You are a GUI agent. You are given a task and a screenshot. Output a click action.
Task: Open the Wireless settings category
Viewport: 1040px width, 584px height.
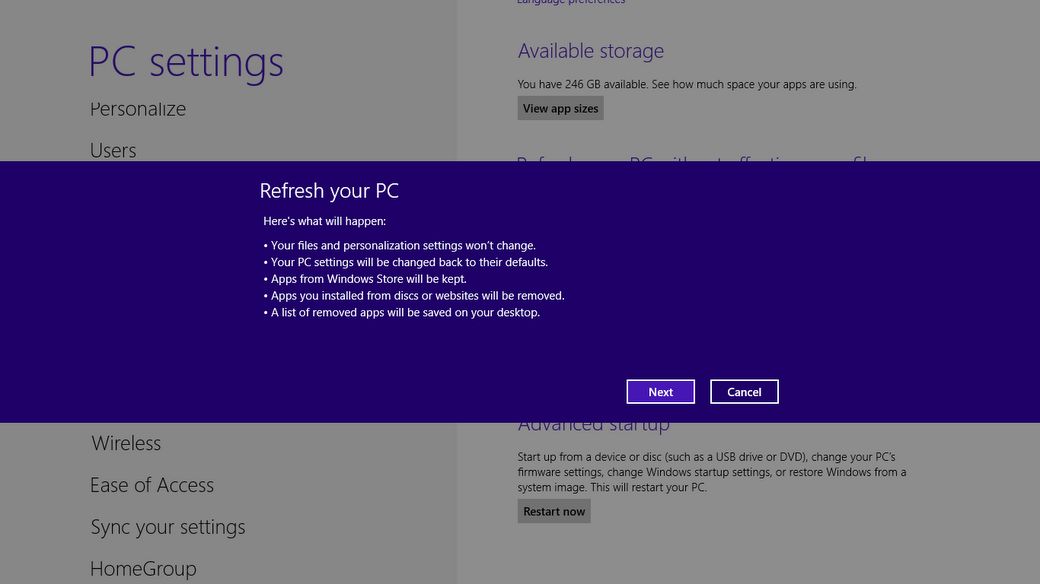(x=126, y=443)
